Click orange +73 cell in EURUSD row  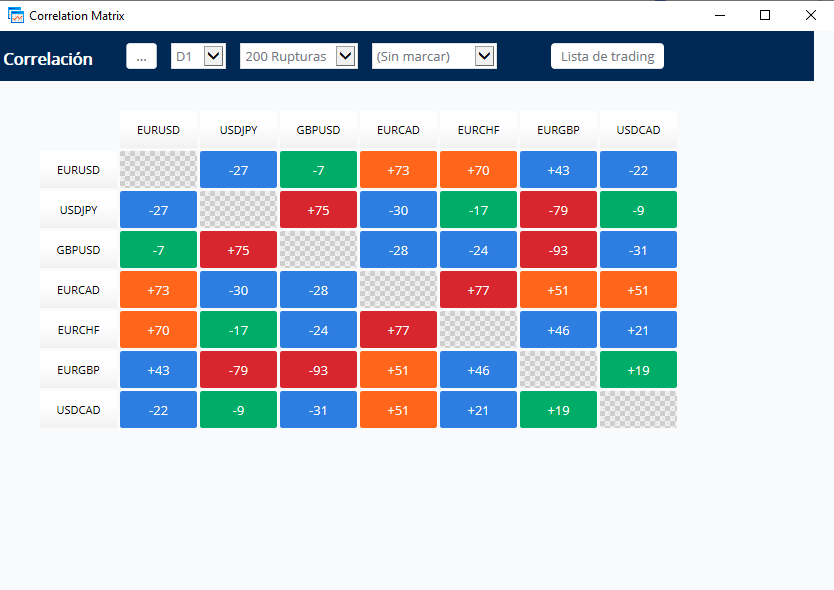[x=398, y=170]
